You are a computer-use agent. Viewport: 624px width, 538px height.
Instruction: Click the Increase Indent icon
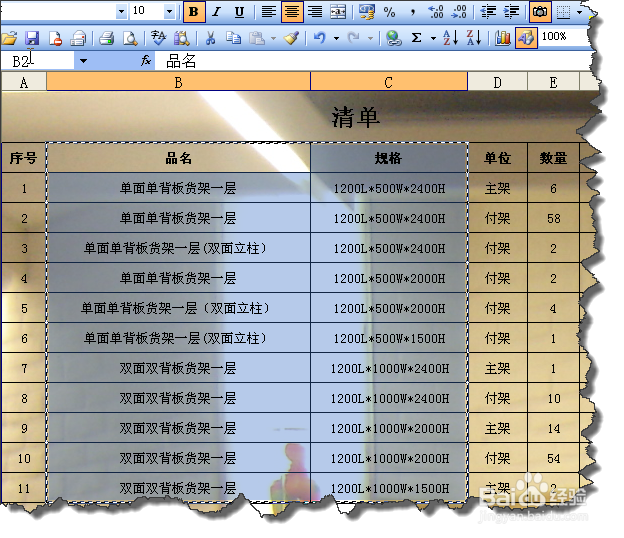tap(511, 12)
